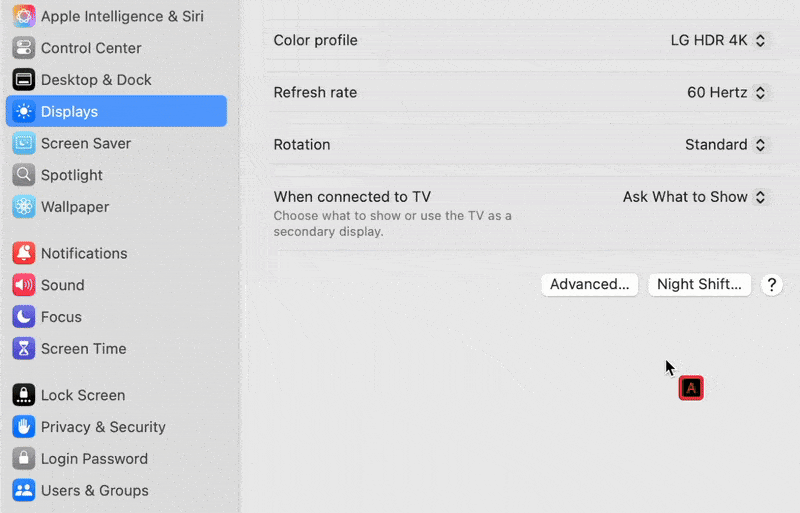
Task: Click the Screen Time hourglass icon
Action: [x=24, y=349]
